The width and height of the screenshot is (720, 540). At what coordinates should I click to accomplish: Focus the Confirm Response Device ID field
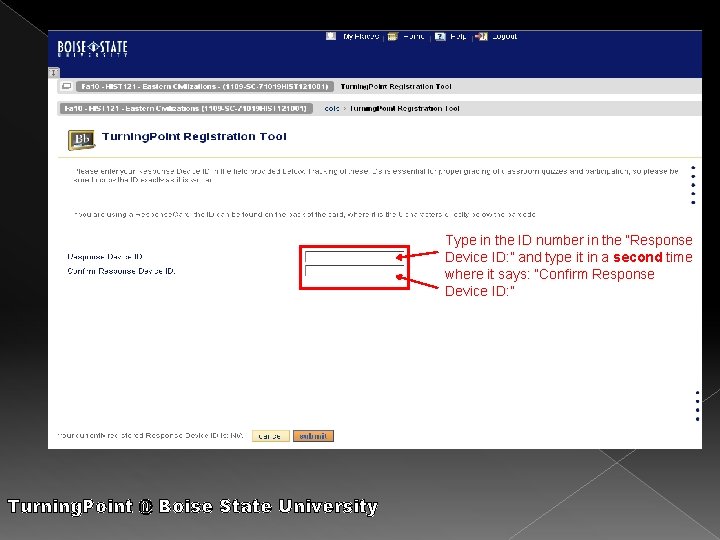(x=354, y=271)
